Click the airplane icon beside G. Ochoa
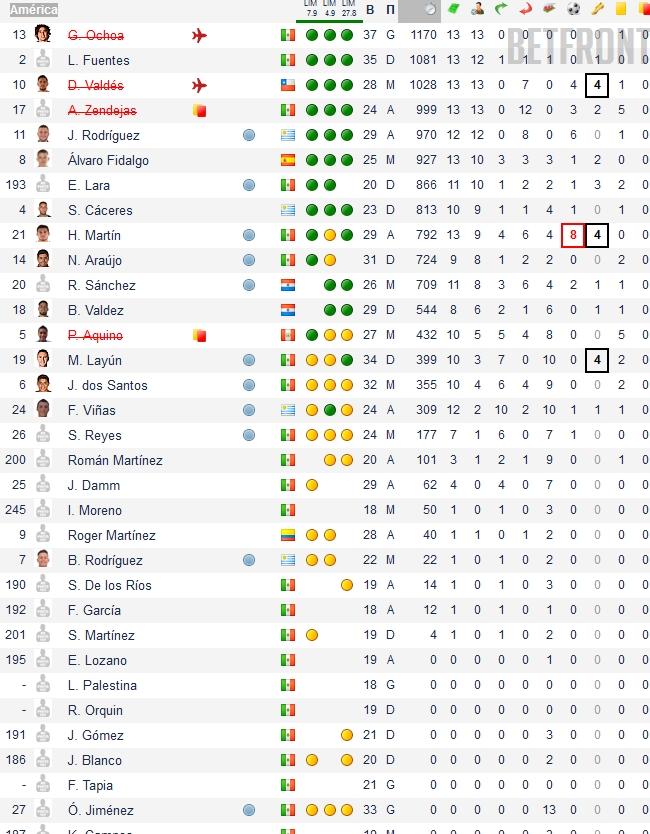650x834 pixels. [x=199, y=35]
